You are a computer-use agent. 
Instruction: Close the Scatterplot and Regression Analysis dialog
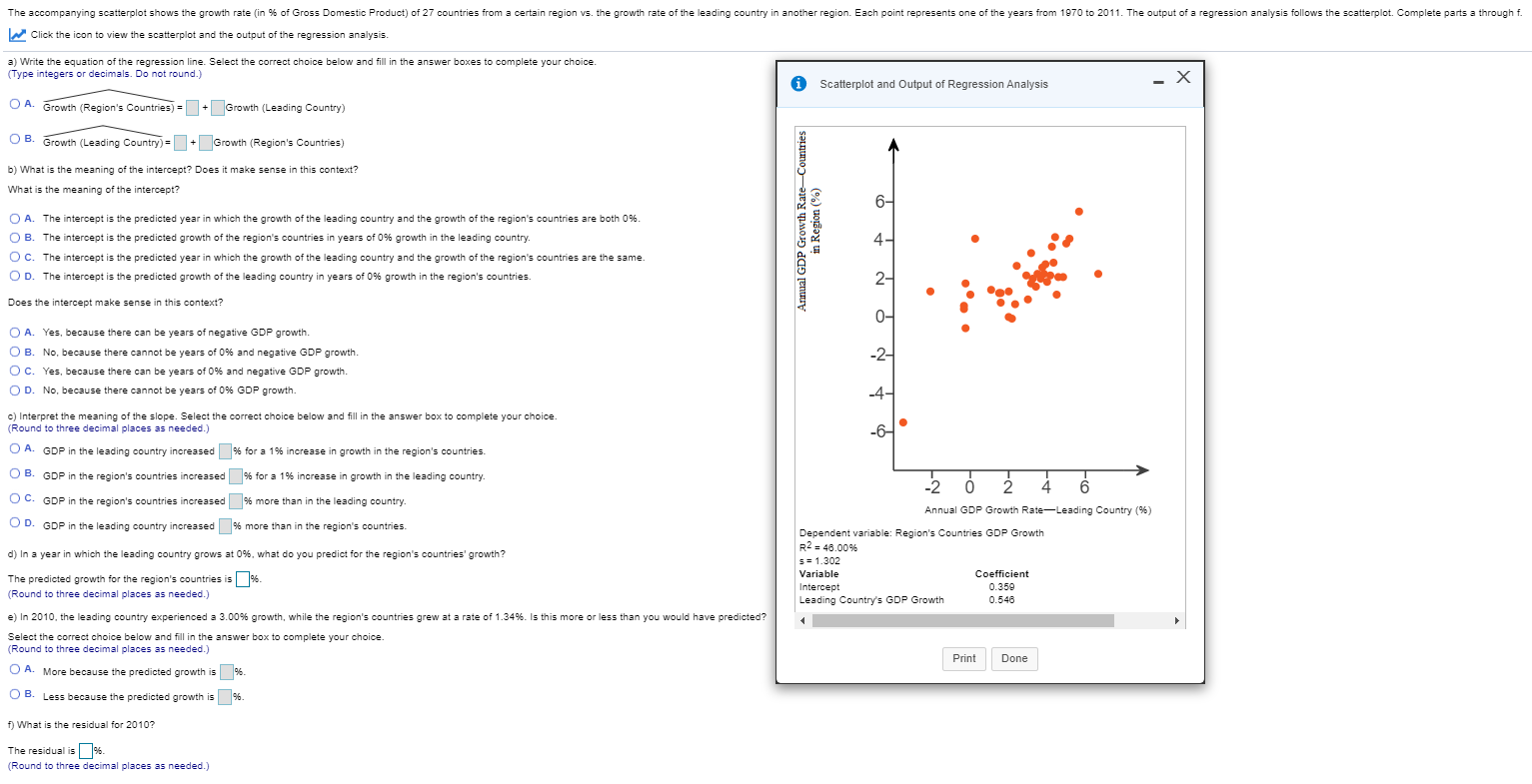[x=1184, y=77]
